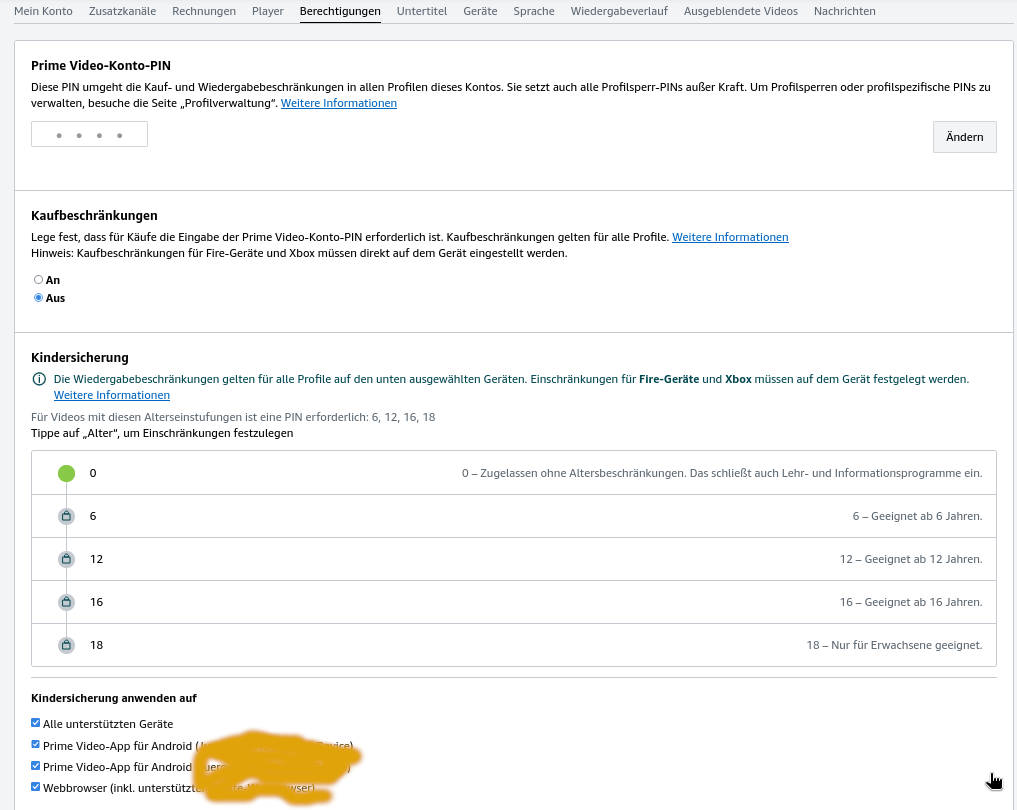Select the 'An' purchase restriction radio button
This screenshot has width=1017, height=810.
[38, 280]
